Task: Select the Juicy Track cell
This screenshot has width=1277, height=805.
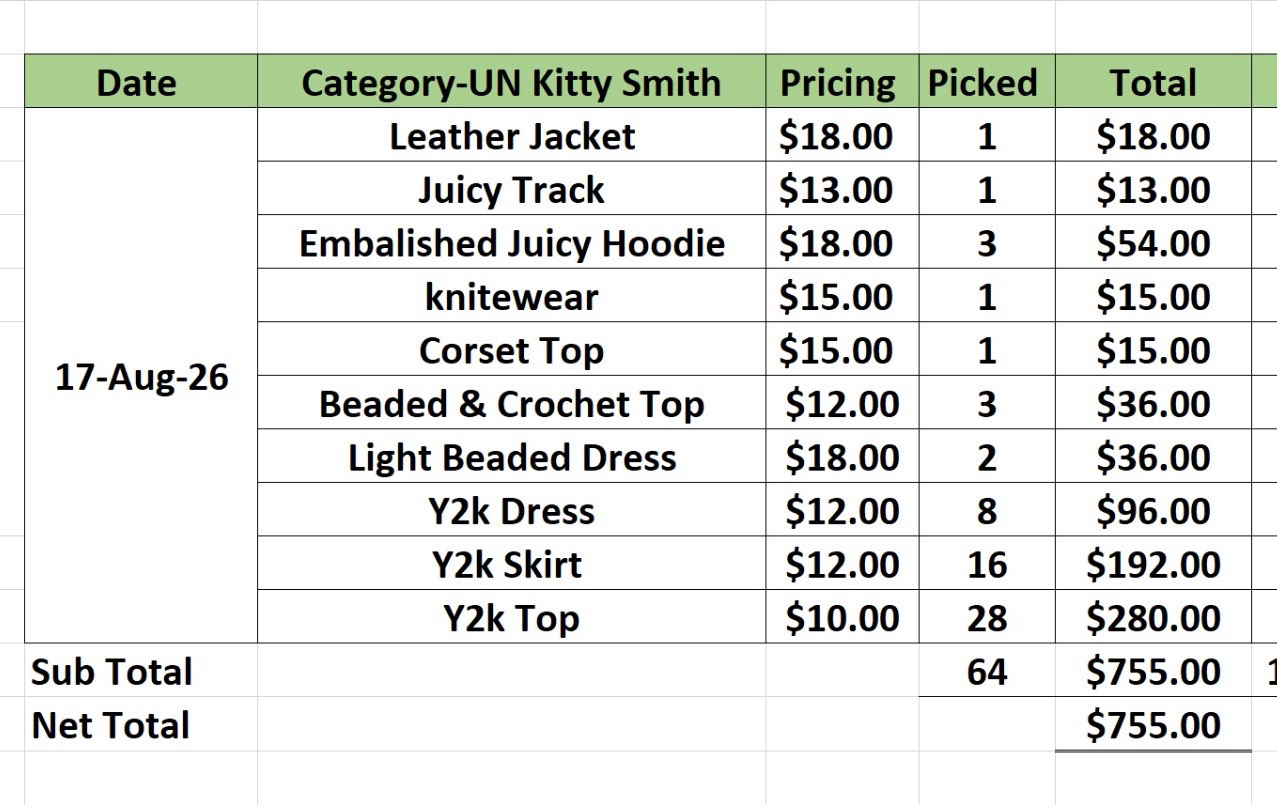Action: [511, 188]
